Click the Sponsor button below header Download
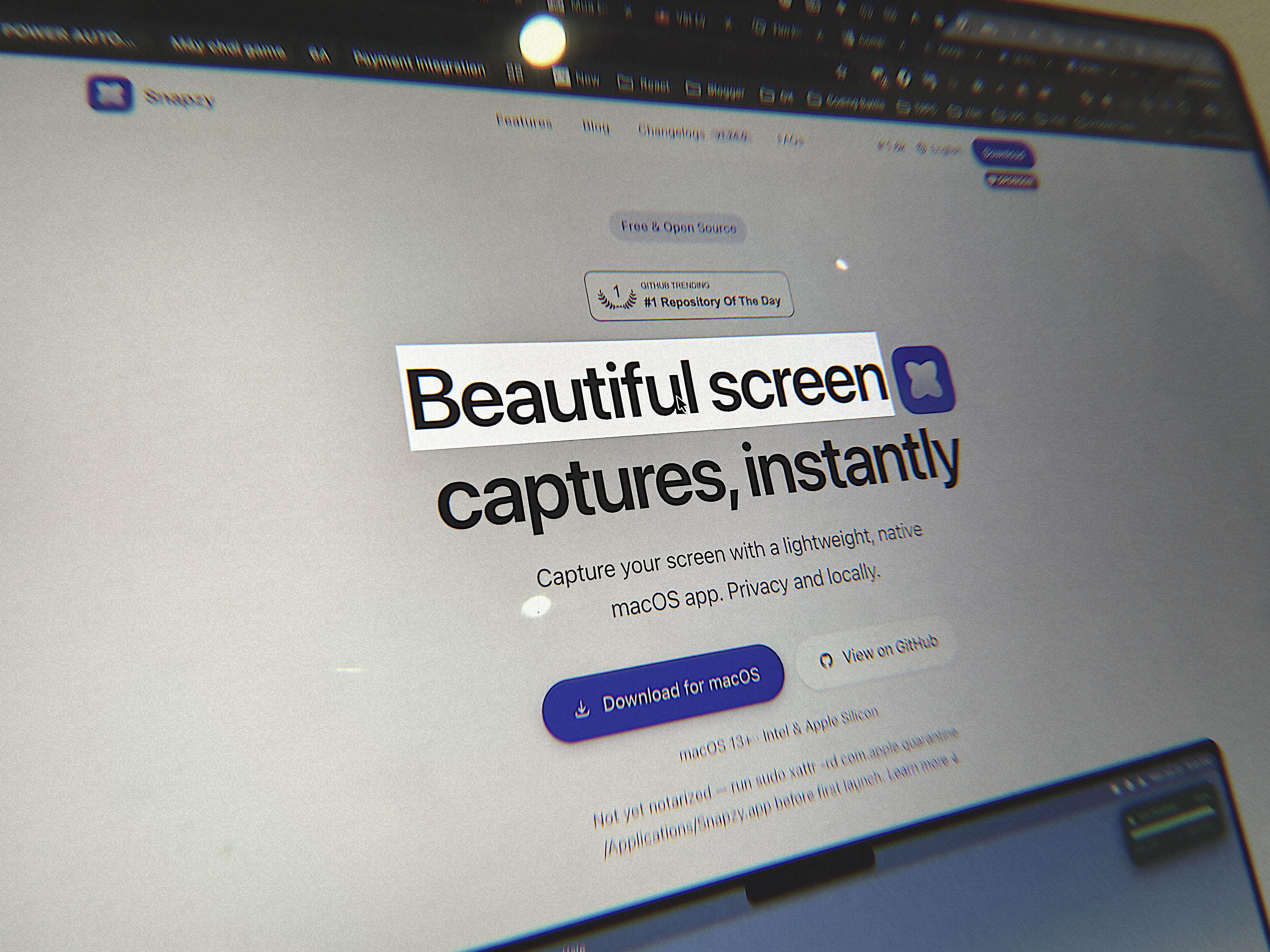1270x952 pixels. [x=1012, y=181]
